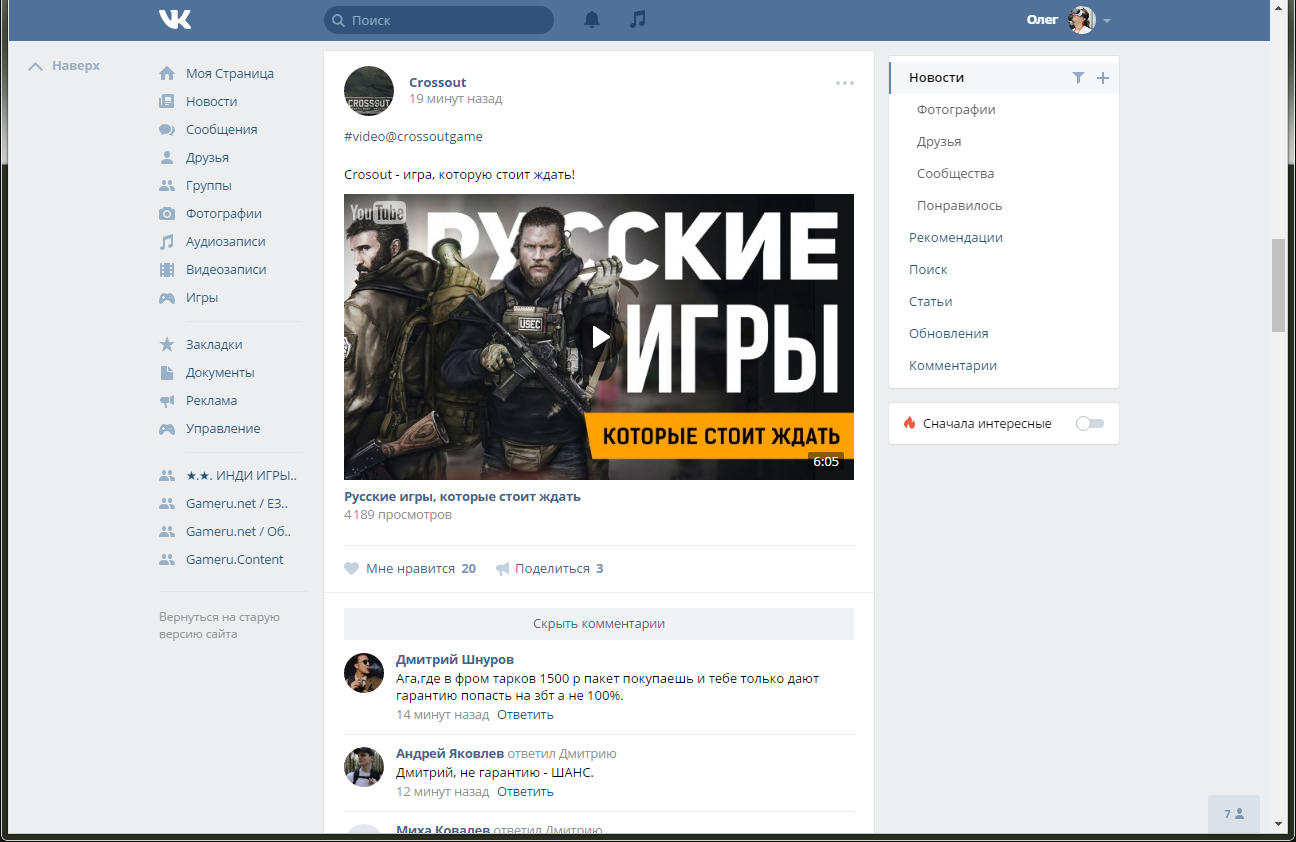The width and height of the screenshot is (1296, 842).
Task: Click the Поиск search field
Action: (x=439, y=20)
